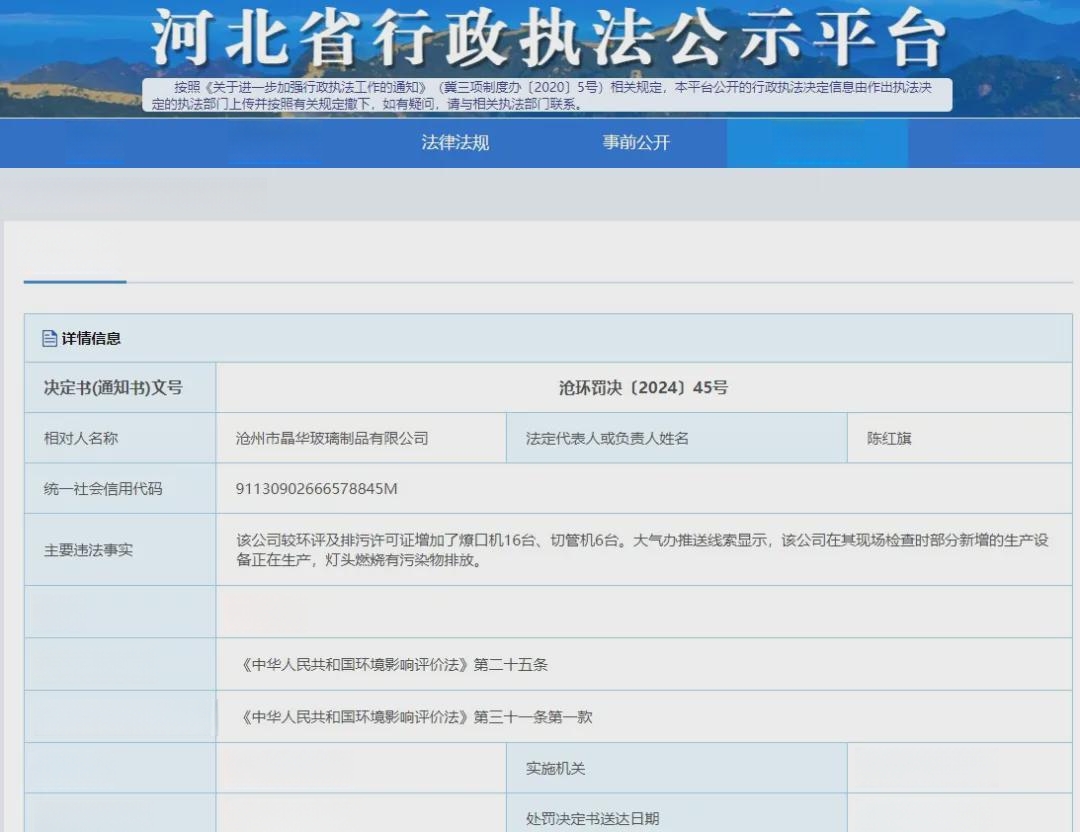Select the 相对人名称 label cell
The image size is (1080, 832).
[x=120, y=438]
